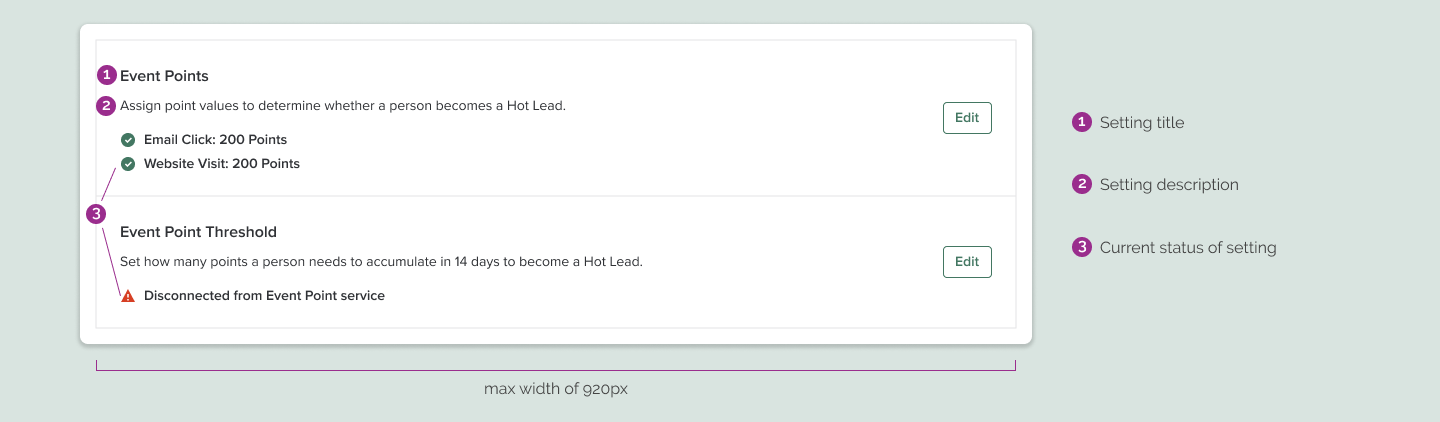The height and width of the screenshot is (422, 1440).
Task: Click the red warning triangle icon
Action: click(x=128, y=296)
